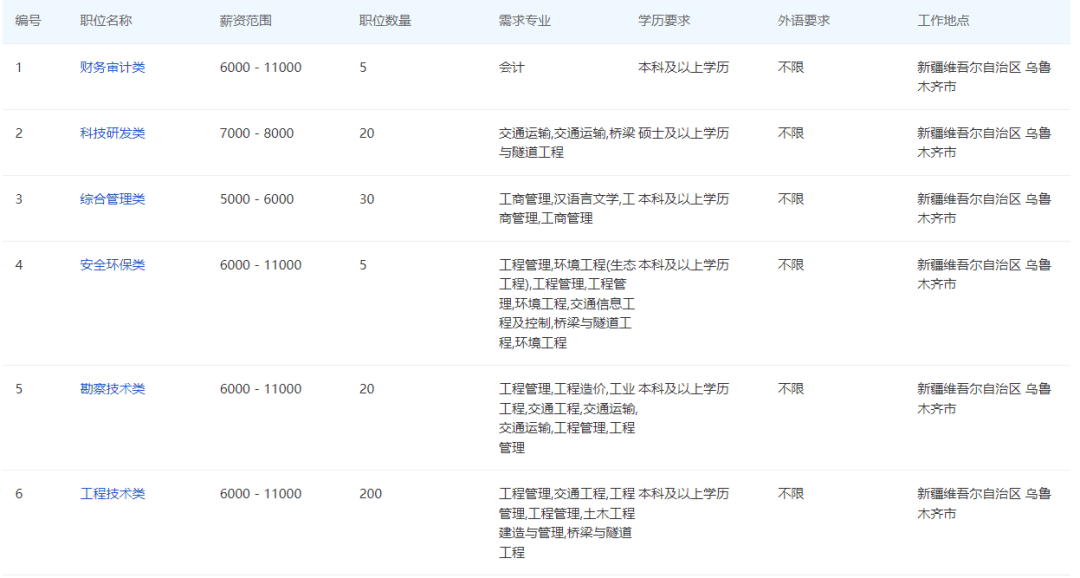Image resolution: width=1080 pixels, height=578 pixels.
Task: Open the 安全环保类 position details
Action: [112, 266]
